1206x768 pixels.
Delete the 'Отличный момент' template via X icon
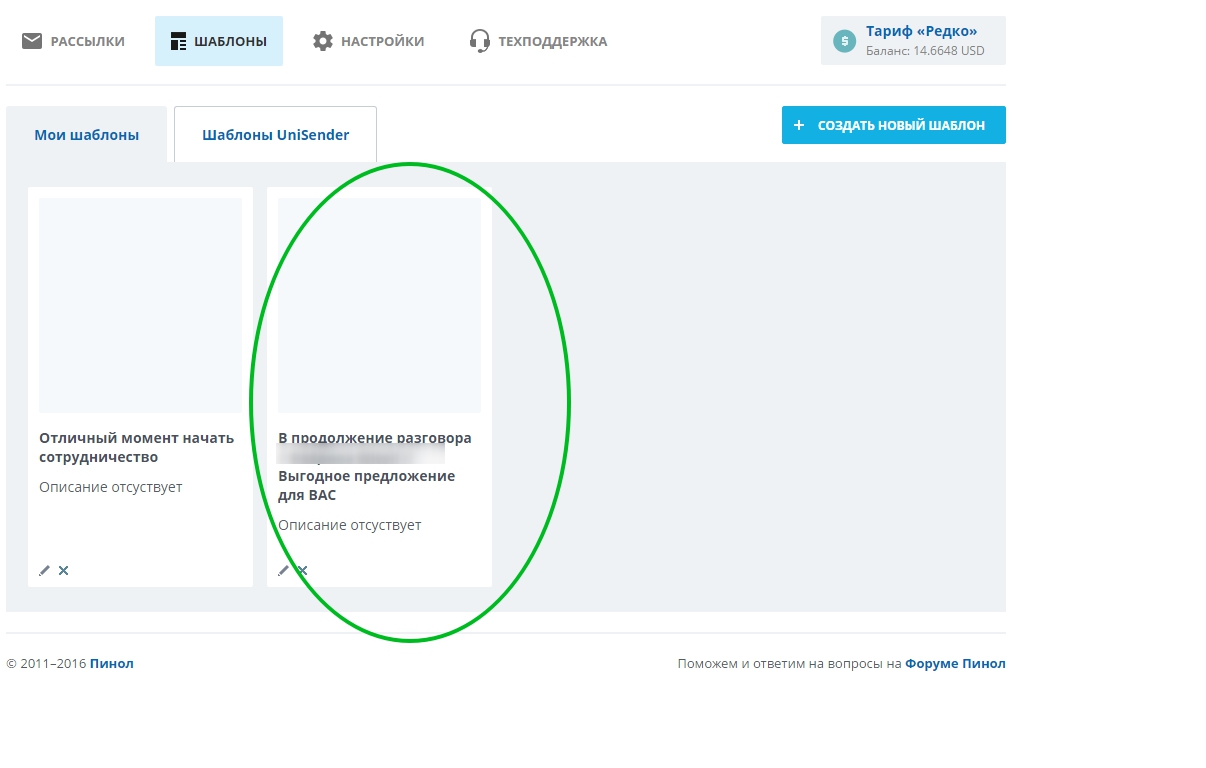coord(64,571)
